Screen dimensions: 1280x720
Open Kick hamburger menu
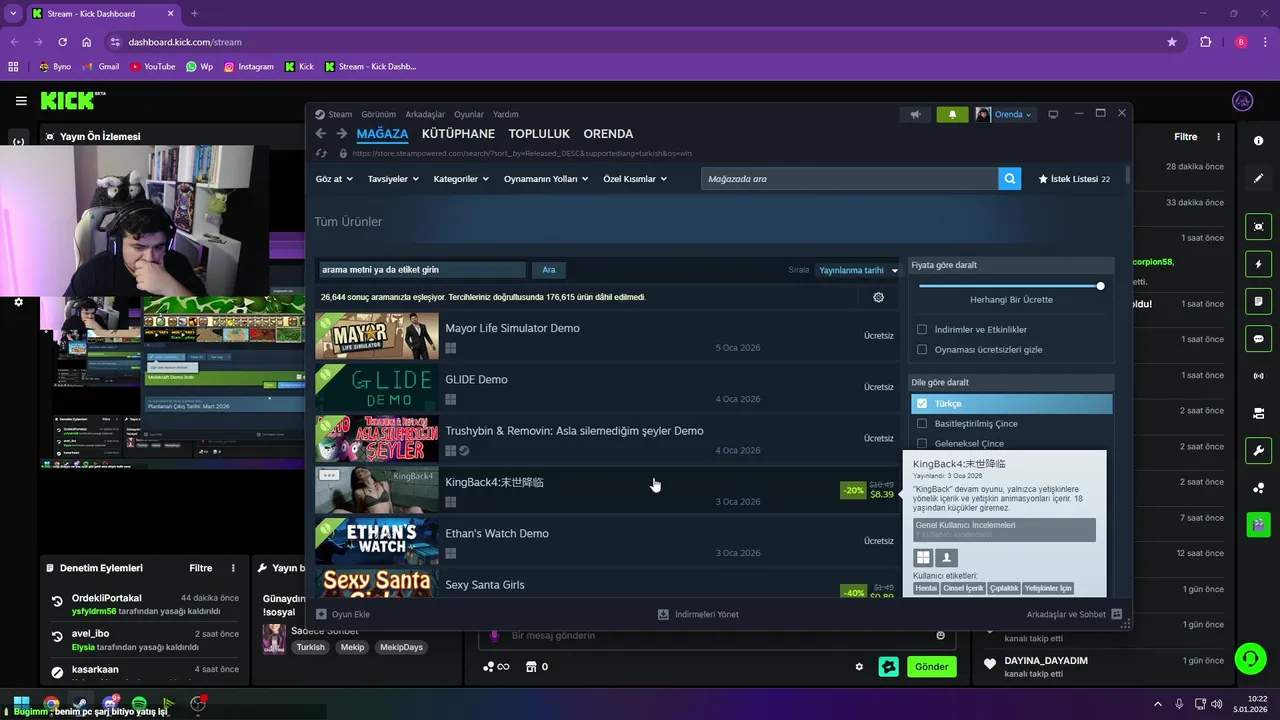point(21,101)
